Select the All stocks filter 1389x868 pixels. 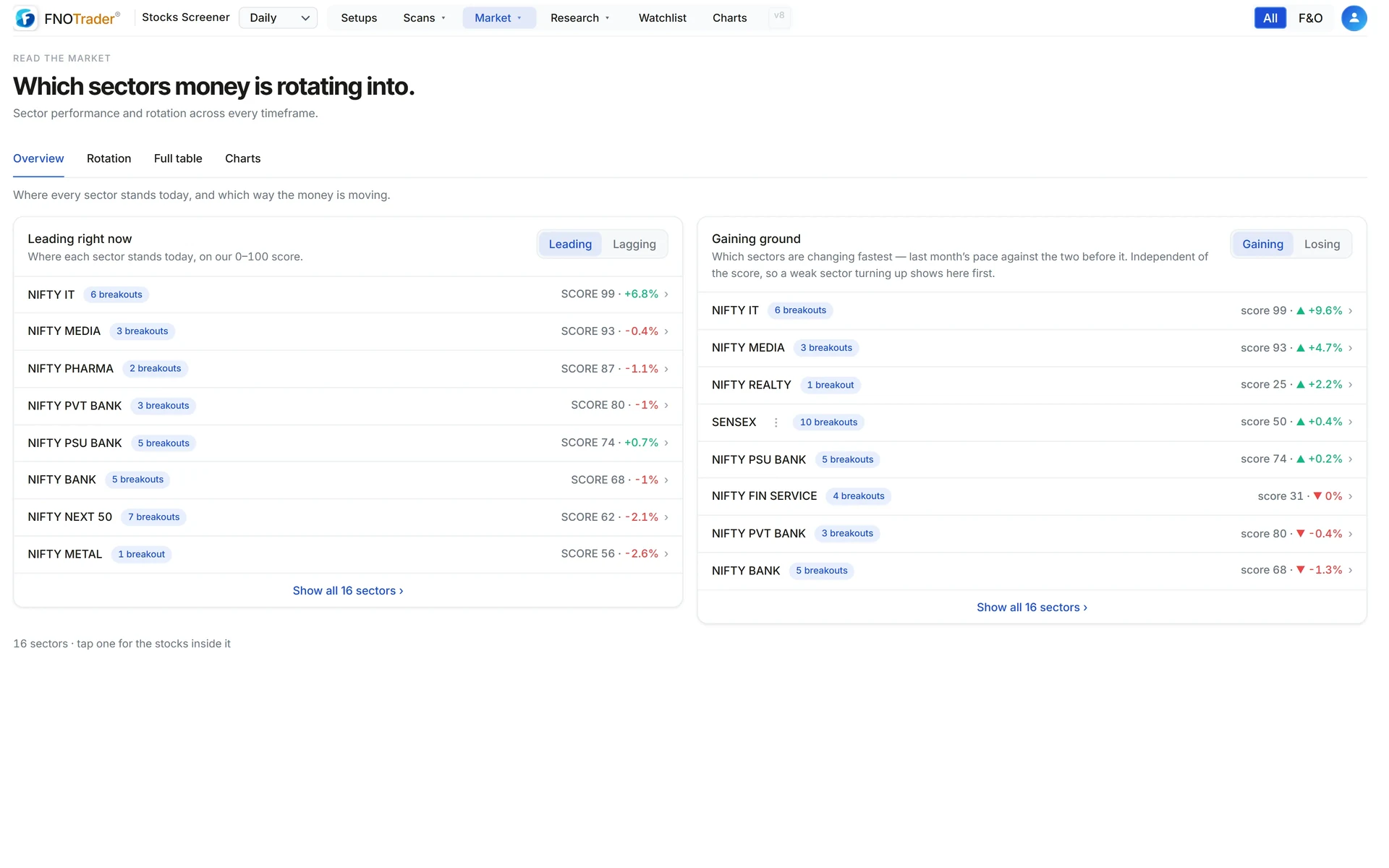click(1270, 18)
